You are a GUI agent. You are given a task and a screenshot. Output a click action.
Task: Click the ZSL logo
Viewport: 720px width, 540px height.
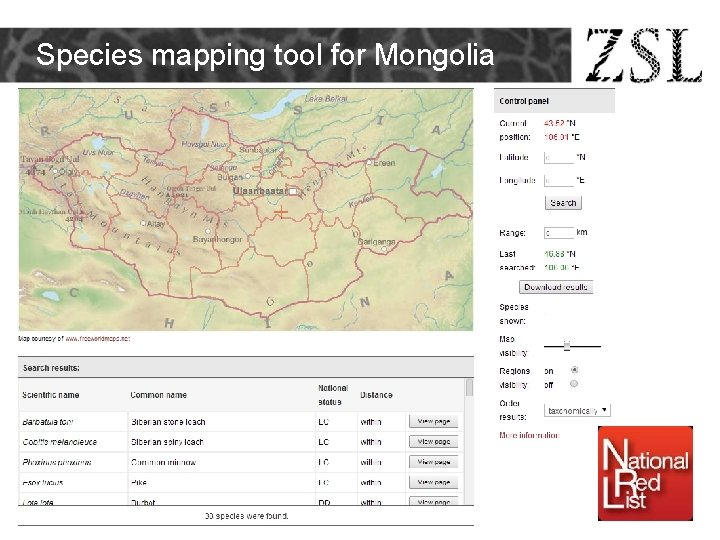tap(644, 55)
